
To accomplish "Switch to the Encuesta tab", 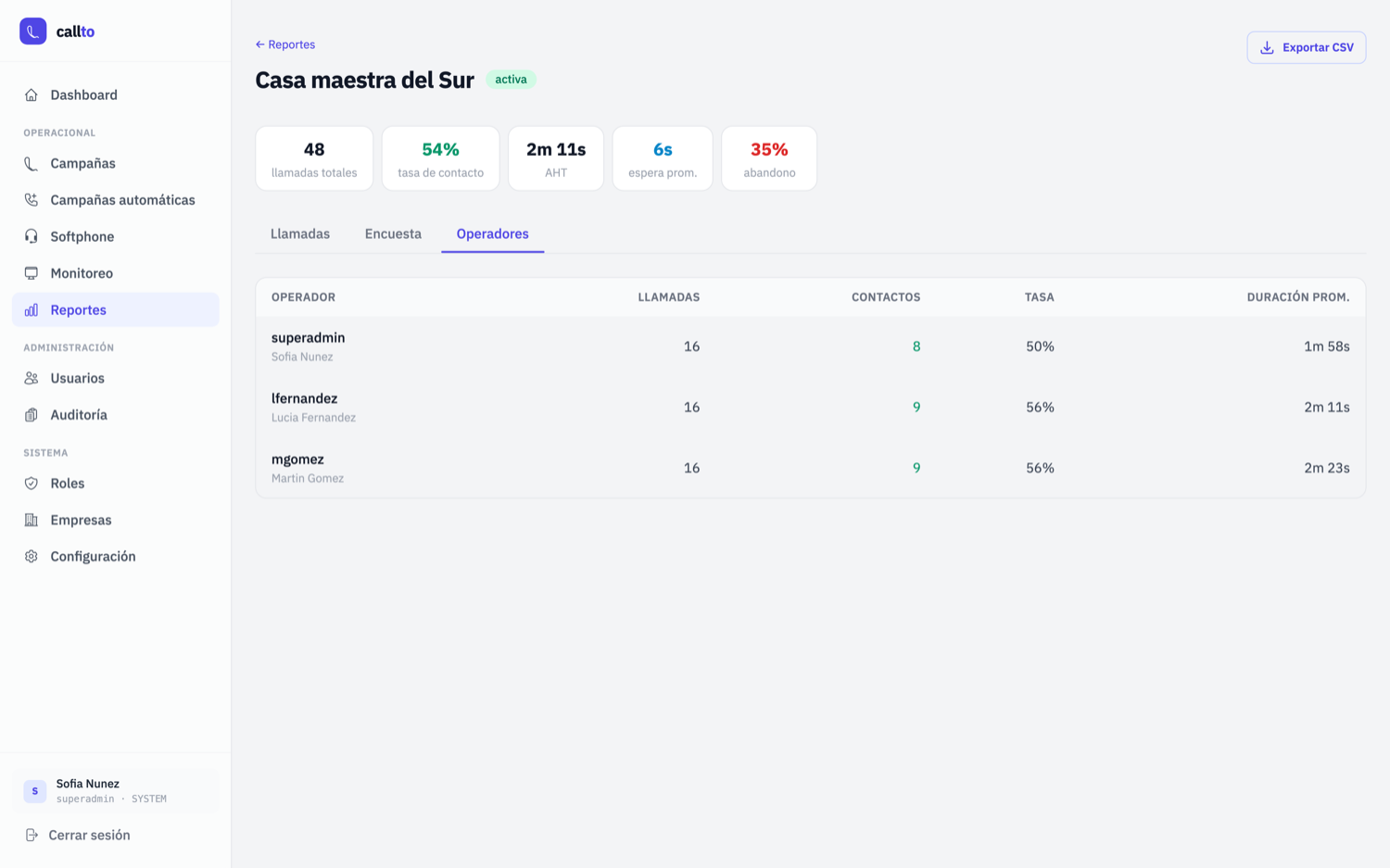I will coord(393,233).
